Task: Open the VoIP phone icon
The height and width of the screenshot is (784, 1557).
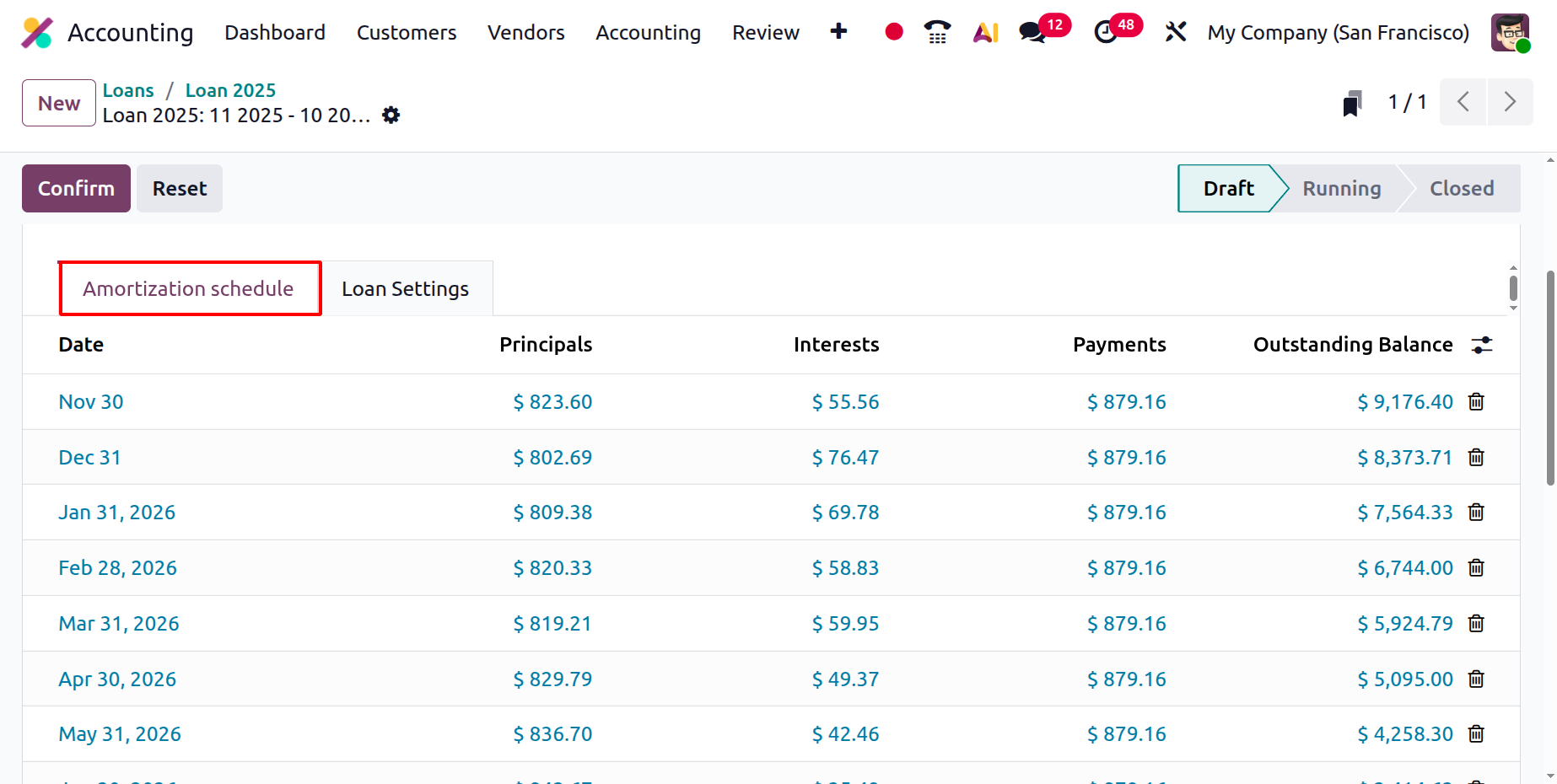Action: [937, 32]
